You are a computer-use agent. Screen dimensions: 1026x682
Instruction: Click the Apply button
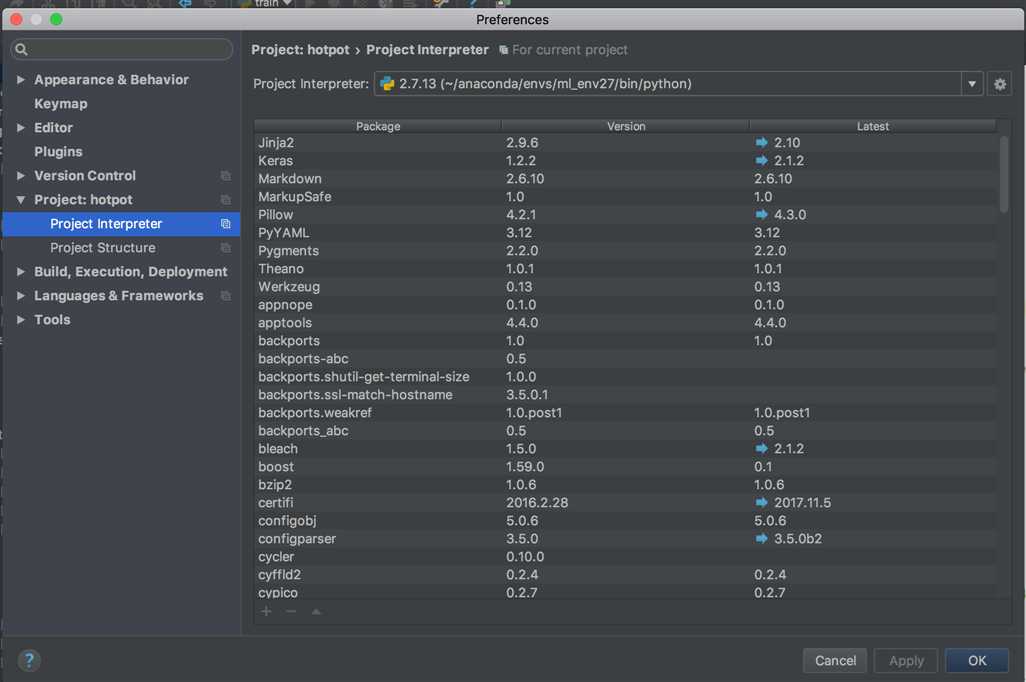coord(906,660)
